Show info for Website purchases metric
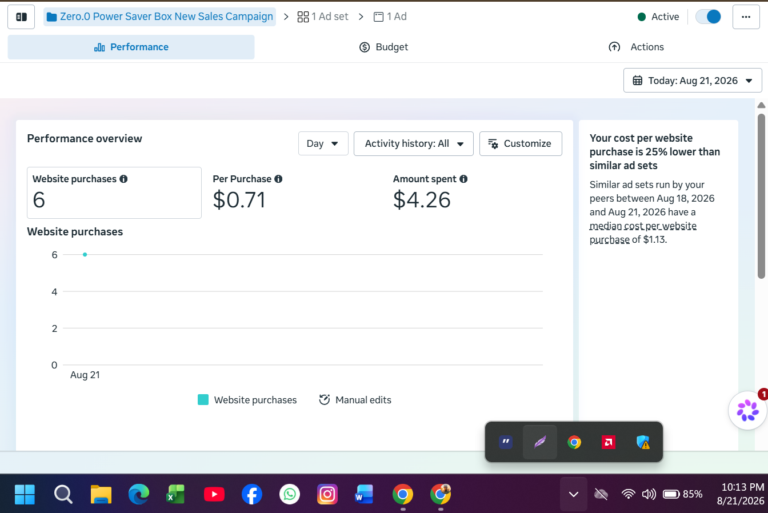Viewport: 768px width, 513px height. point(123,179)
